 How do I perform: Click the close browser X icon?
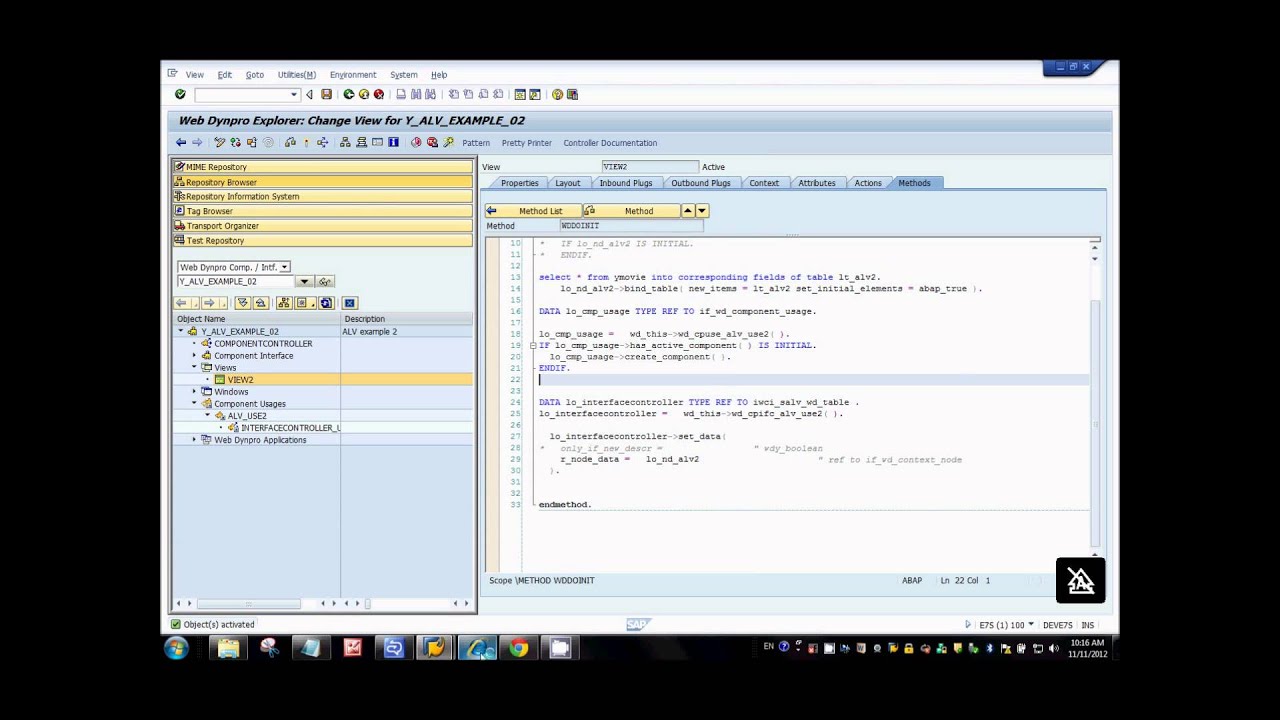point(349,303)
